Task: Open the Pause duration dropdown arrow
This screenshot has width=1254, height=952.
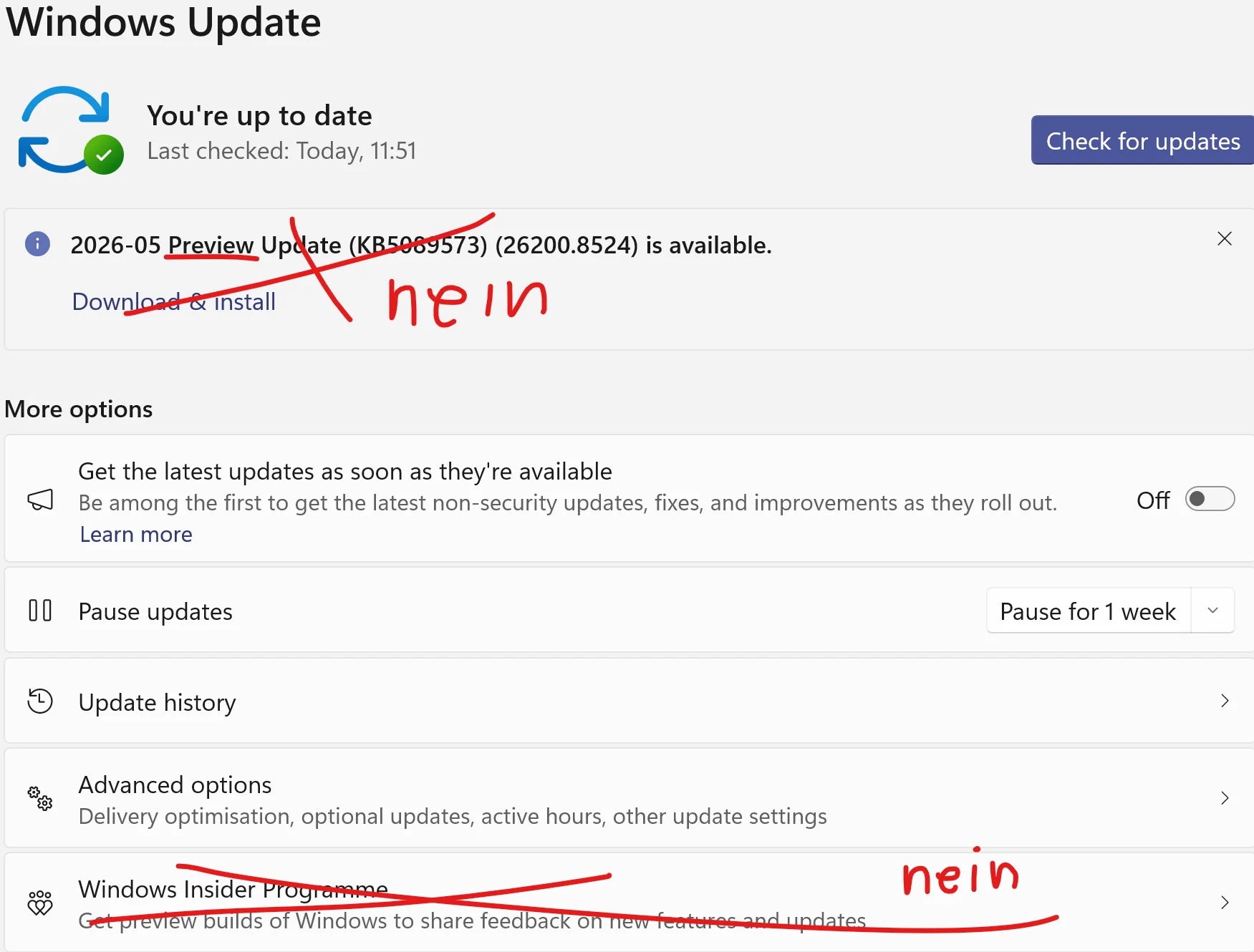Action: [x=1213, y=611]
